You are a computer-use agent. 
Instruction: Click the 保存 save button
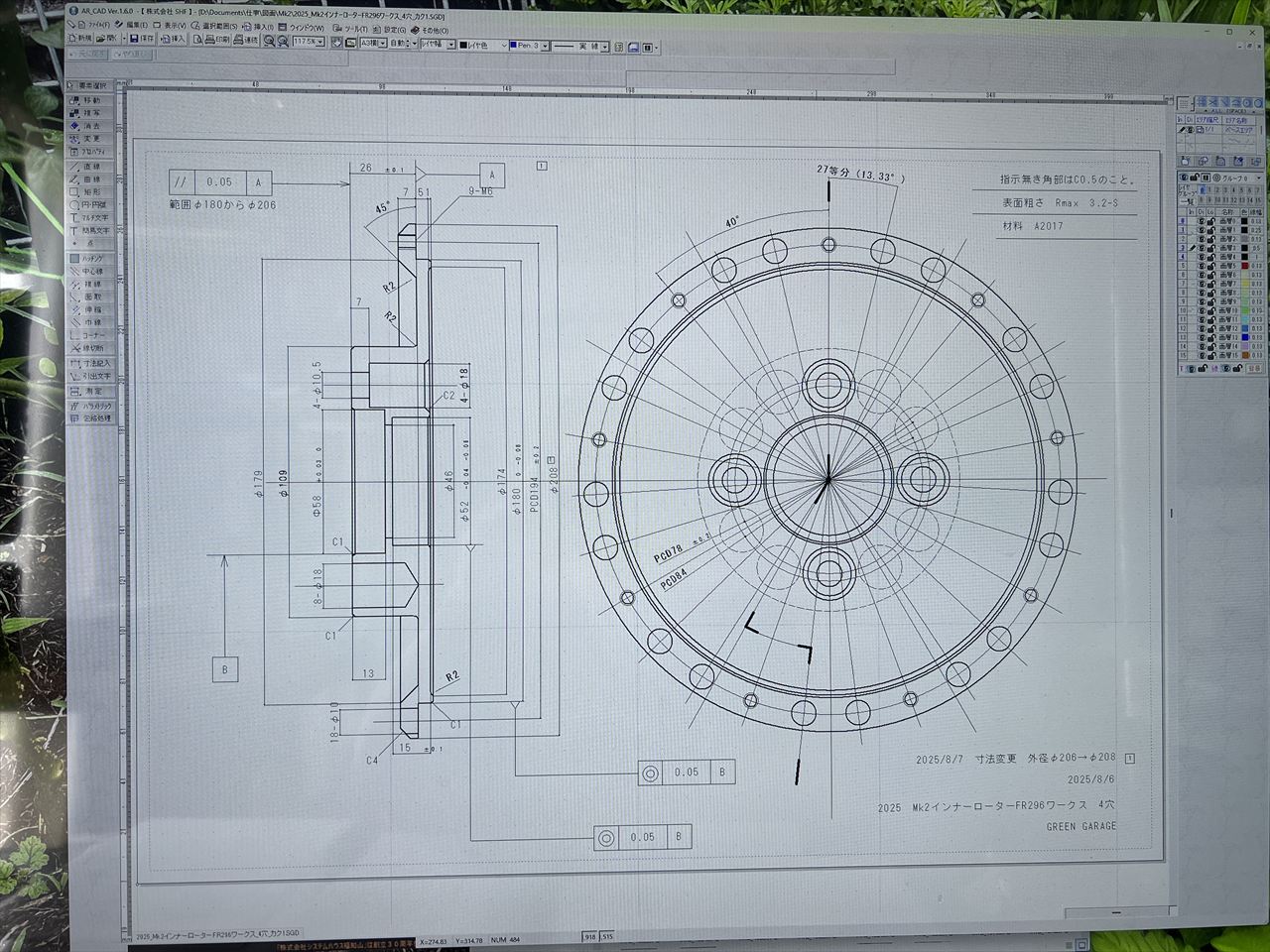click(142, 39)
